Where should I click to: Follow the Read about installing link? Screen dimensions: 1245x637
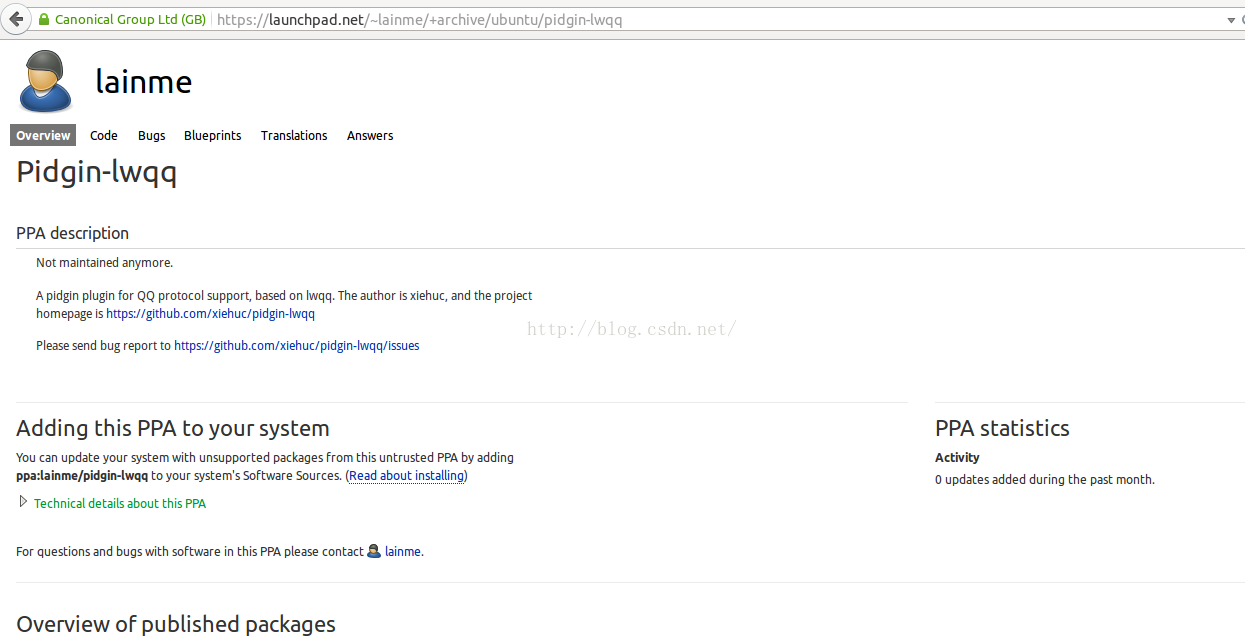(407, 476)
